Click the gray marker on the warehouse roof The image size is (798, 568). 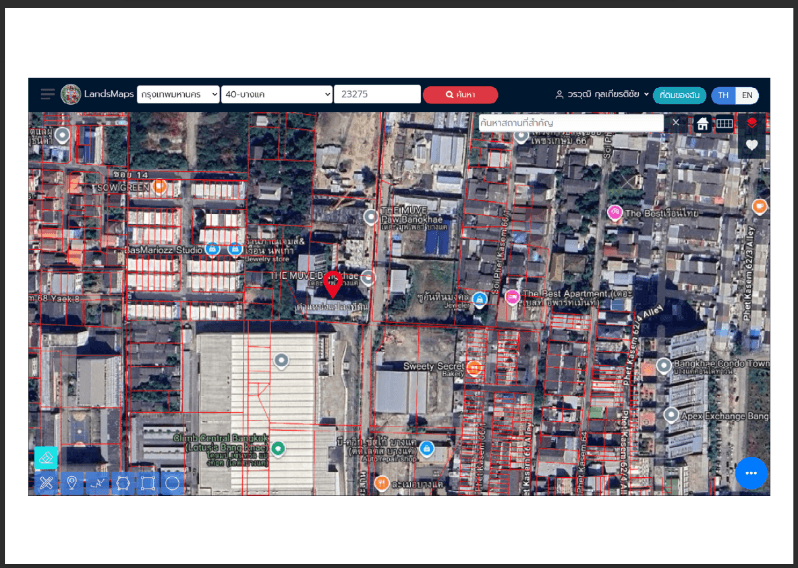pos(281,362)
